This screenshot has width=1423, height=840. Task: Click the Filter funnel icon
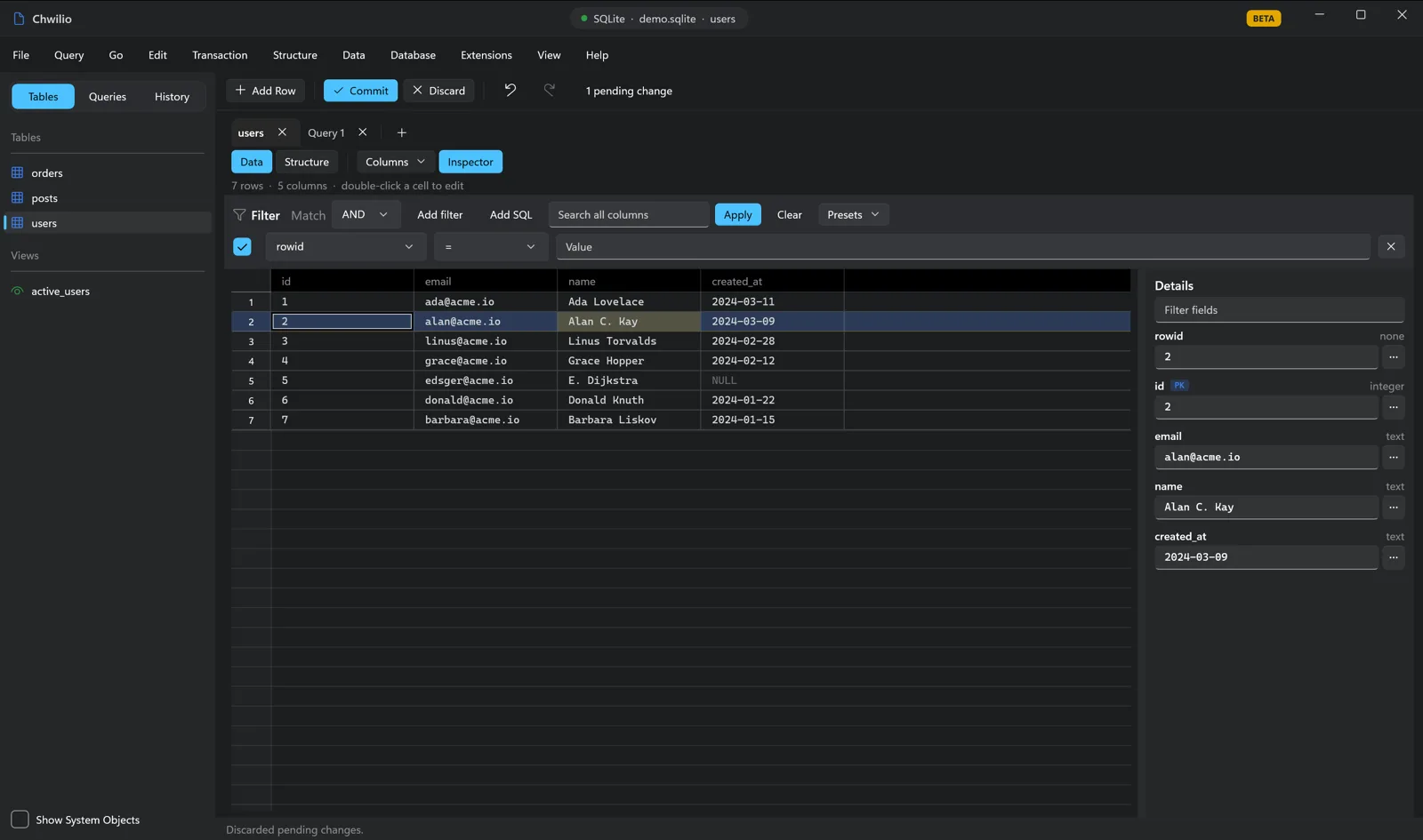239,215
